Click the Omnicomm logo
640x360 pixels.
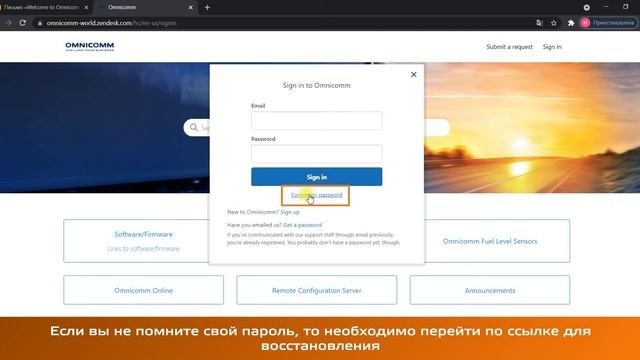coord(90,47)
